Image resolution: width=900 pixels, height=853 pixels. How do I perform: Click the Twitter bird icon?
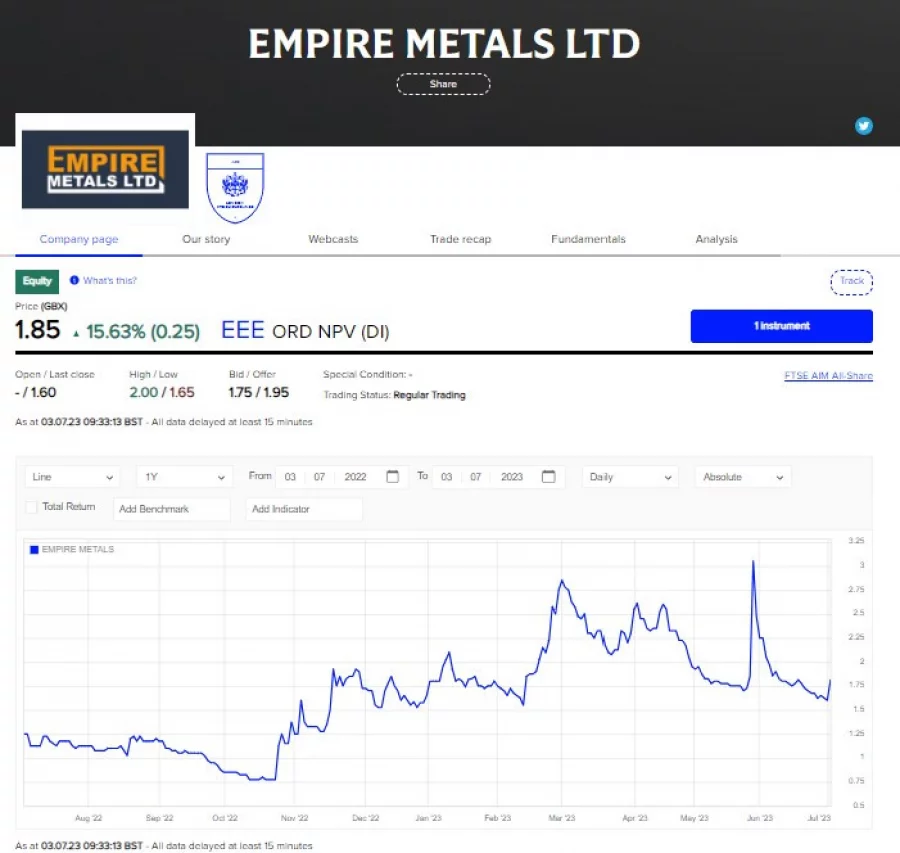(863, 126)
